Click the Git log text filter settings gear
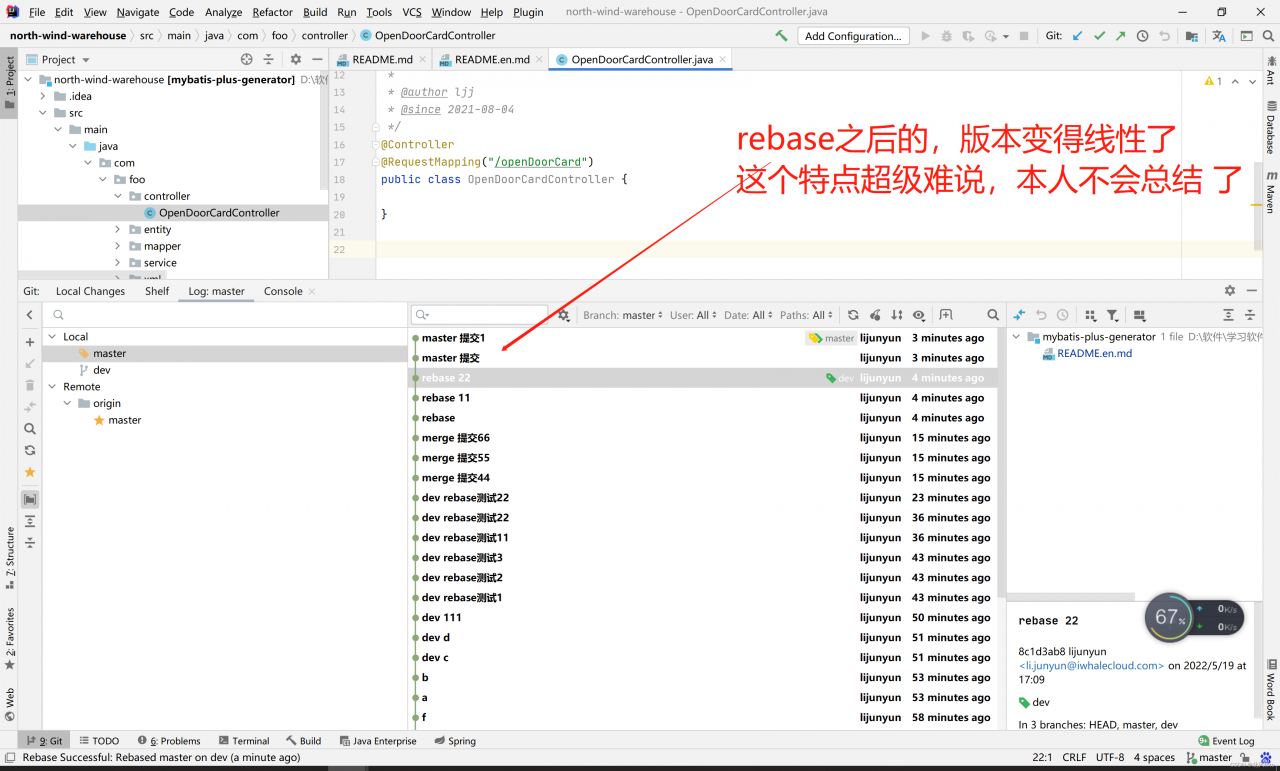This screenshot has width=1280, height=771. click(x=564, y=315)
